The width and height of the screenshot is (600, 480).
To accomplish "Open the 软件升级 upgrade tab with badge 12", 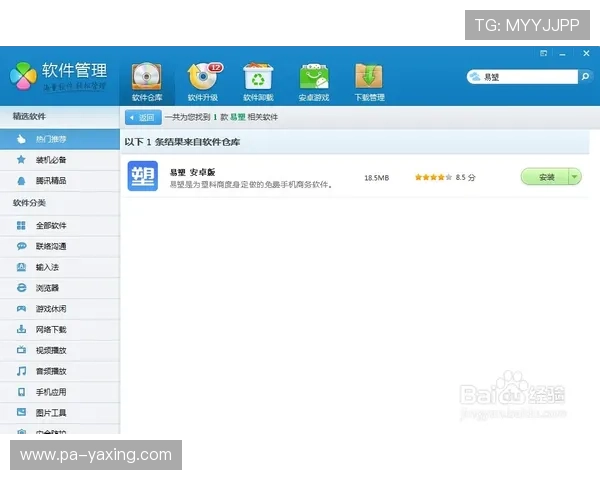I will 203,82.
